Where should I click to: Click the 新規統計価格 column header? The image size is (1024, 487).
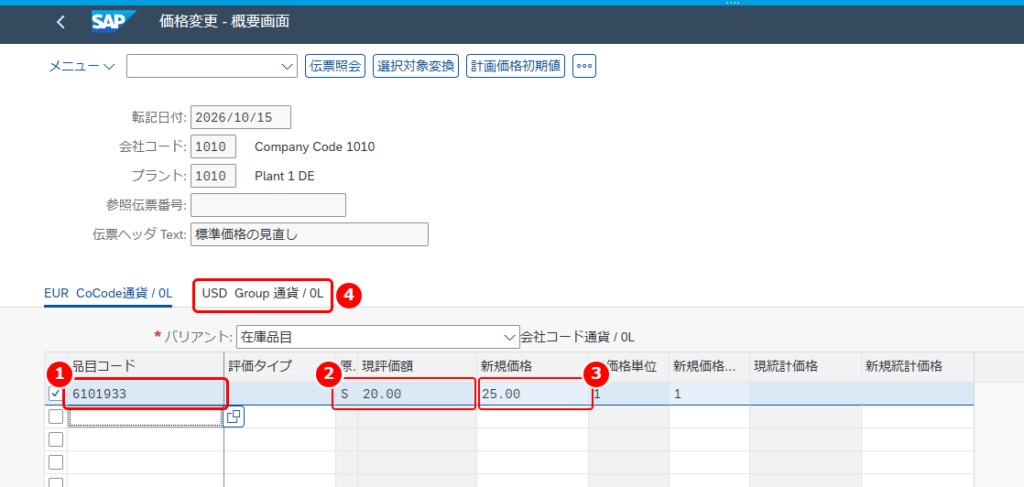[x=916, y=366]
